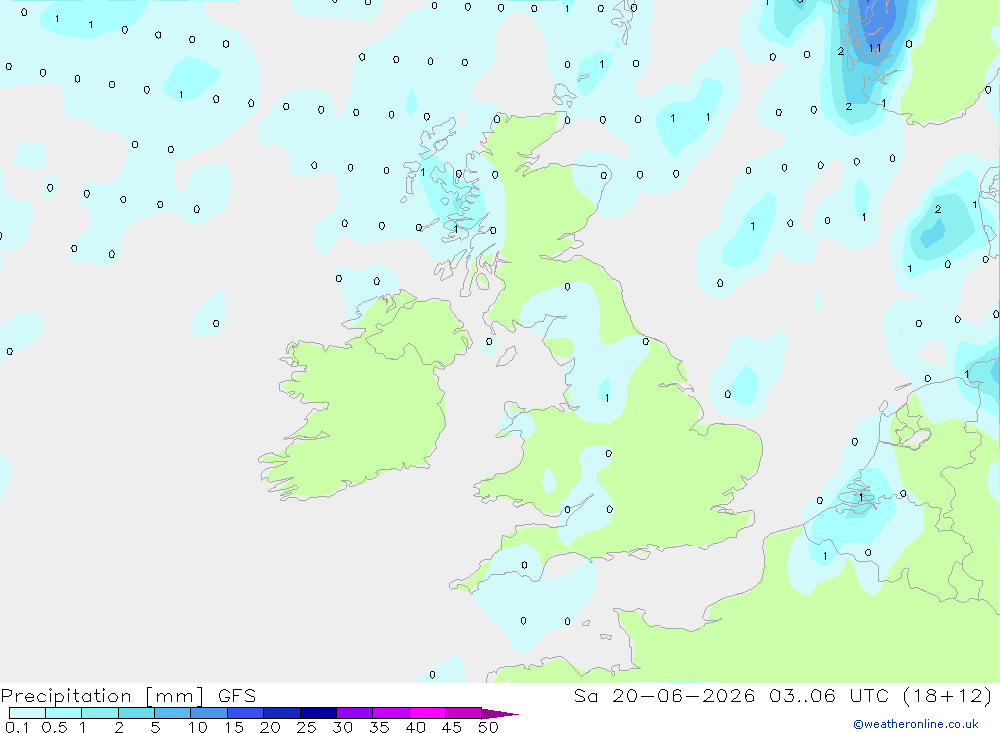Viewport: 1000px width, 733px height.
Task: Click the '11' value over Norway
Action: click(x=875, y=48)
